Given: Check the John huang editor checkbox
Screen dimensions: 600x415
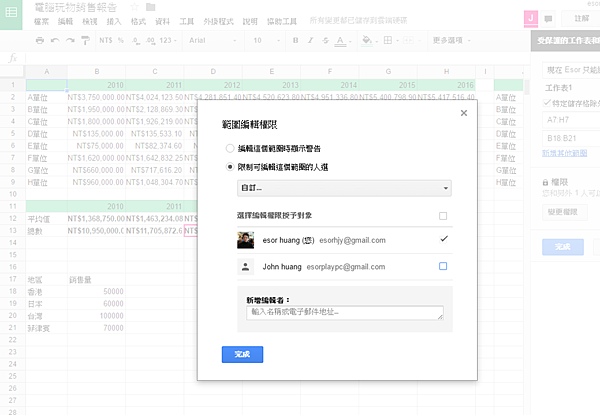Looking at the screenshot, I should click(x=443, y=266).
